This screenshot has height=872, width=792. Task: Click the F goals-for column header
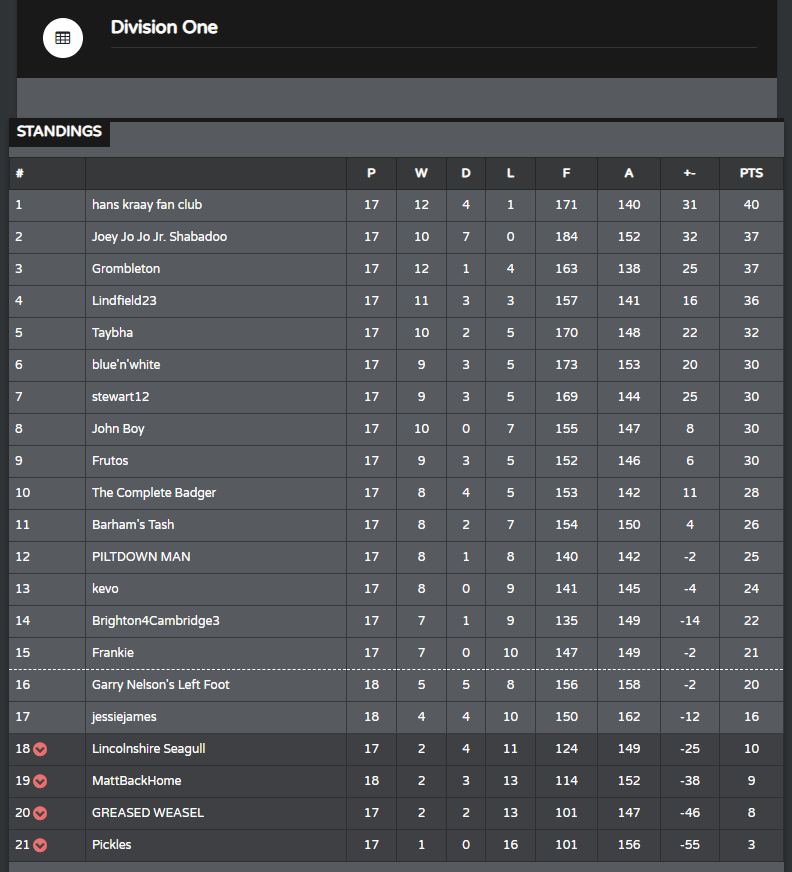(x=566, y=174)
